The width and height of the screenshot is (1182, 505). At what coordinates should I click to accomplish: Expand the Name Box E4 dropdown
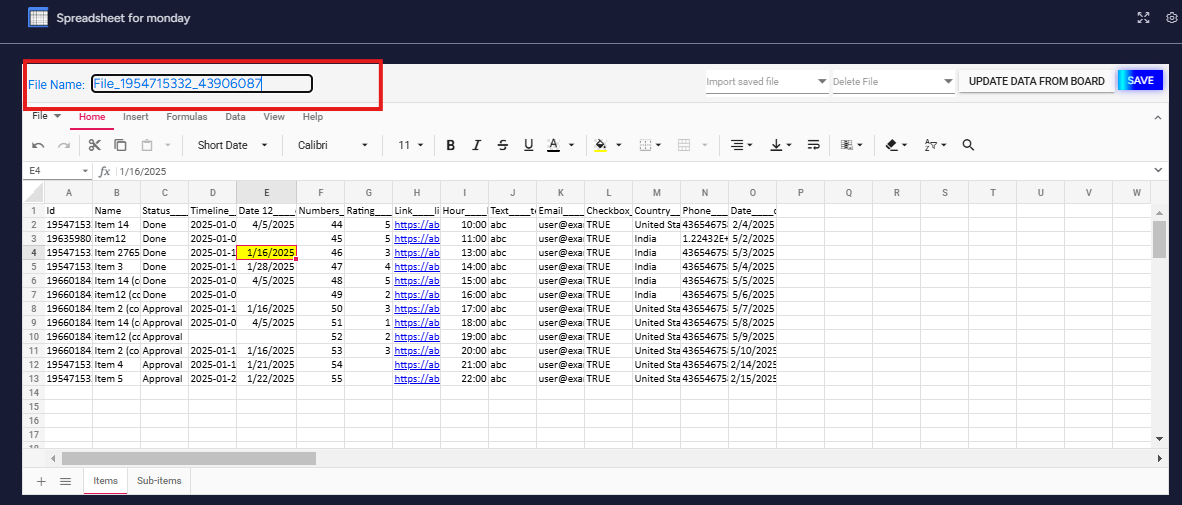click(x=84, y=171)
